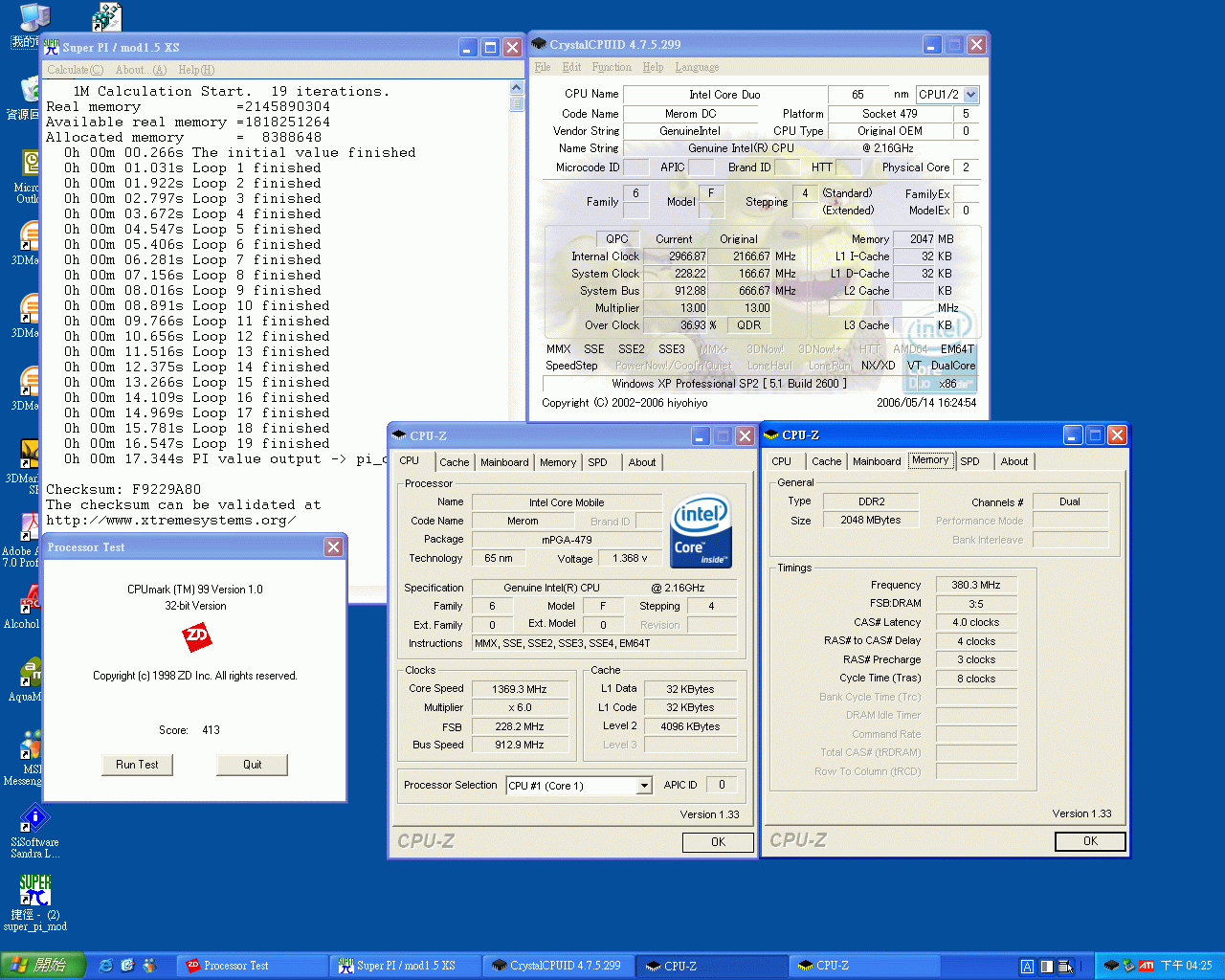
Task: Click the DRAM Frequency value 380.3 MHz
Action: 975,585
